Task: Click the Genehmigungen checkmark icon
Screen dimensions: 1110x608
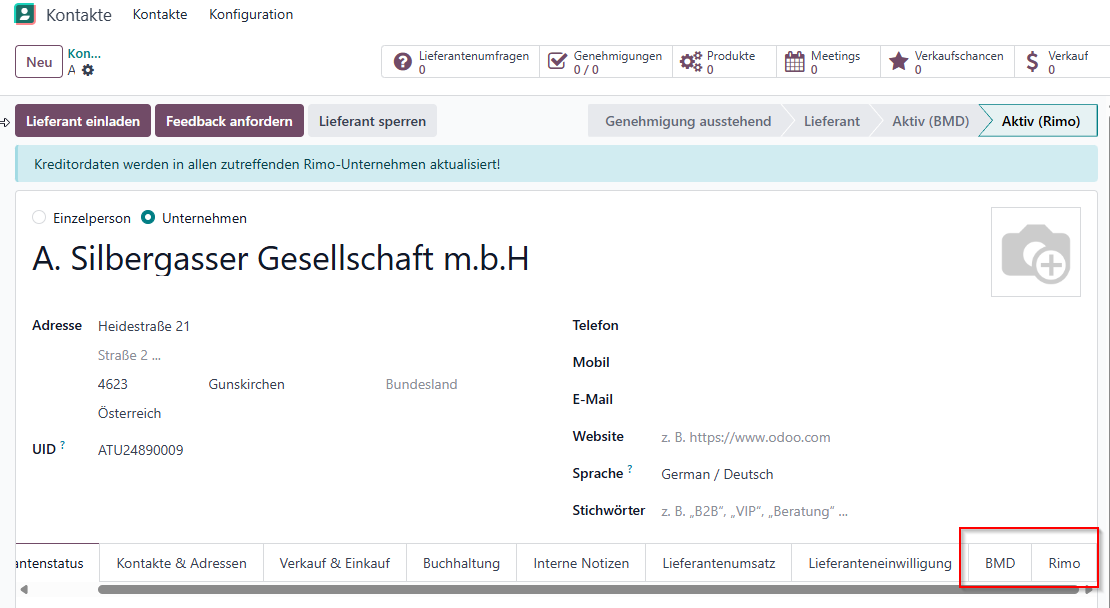Action: 557,62
